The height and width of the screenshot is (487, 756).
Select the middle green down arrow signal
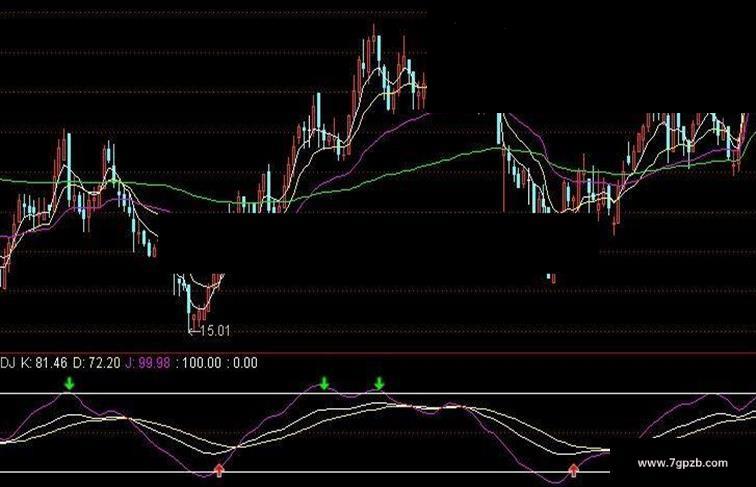(x=324, y=384)
